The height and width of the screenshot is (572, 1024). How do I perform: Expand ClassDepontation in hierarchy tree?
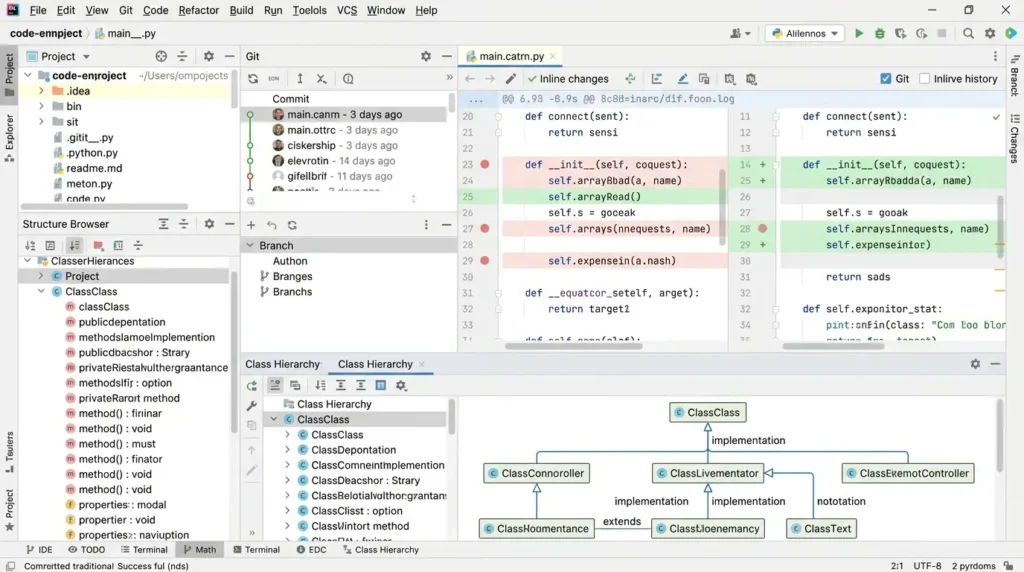(287, 450)
